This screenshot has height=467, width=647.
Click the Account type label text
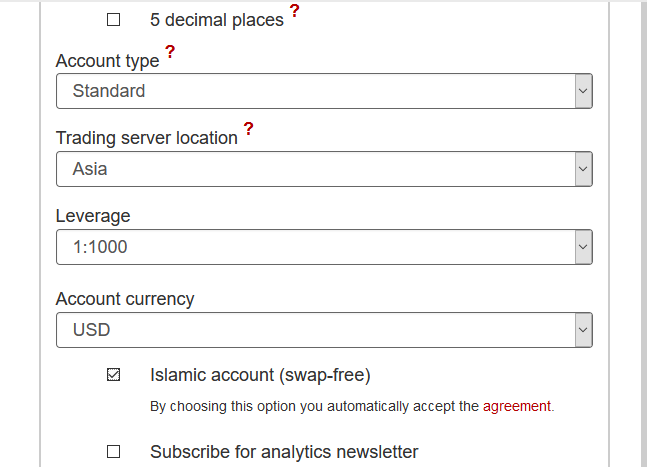(x=107, y=61)
